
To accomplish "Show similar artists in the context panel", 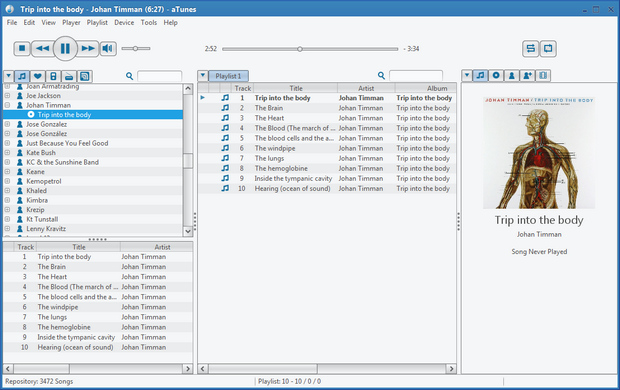I will 527,75.
